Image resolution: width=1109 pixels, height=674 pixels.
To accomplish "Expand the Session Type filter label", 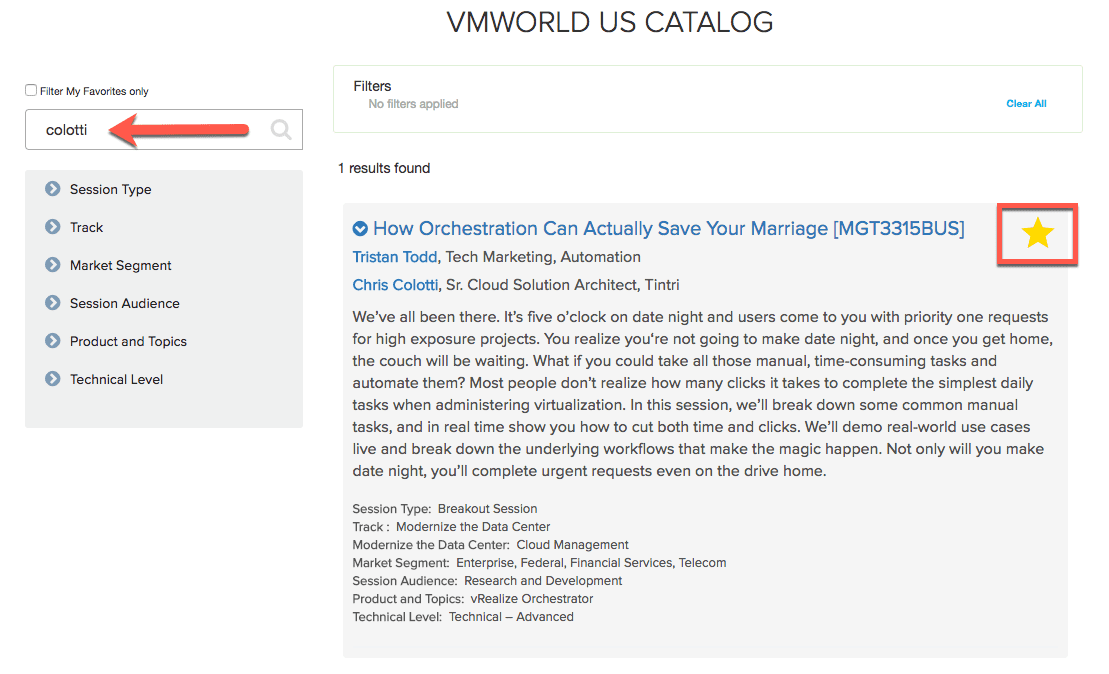I will point(110,190).
